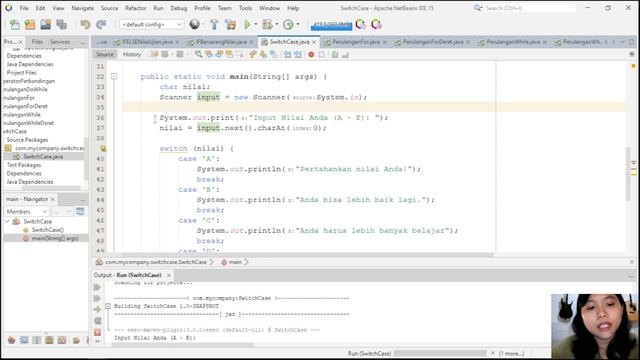Click the editor horizontal scrollbar
This screenshot has height=360, width=640.
click(308, 255)
